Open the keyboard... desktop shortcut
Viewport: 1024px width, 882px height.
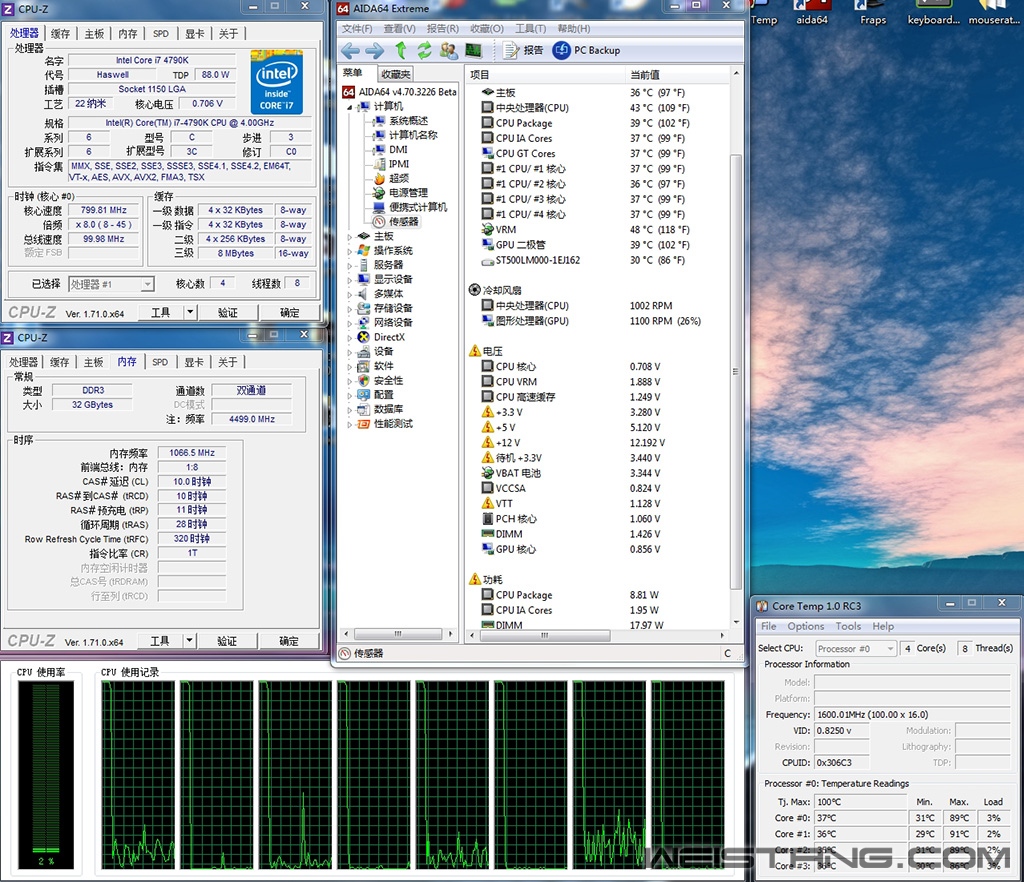pyautogui.click(x=933, y=13)
